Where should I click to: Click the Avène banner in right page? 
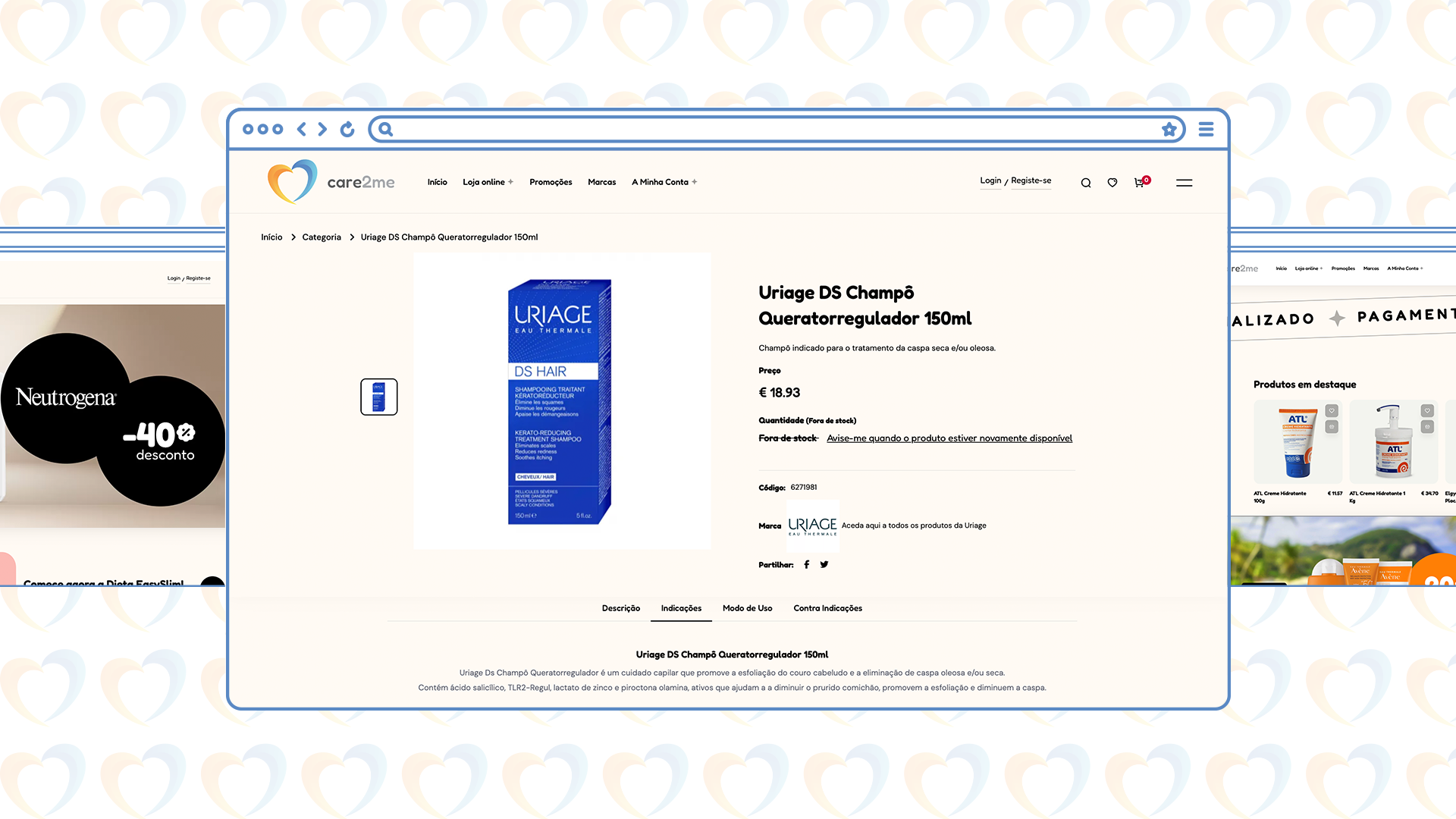click(1343, 551)
